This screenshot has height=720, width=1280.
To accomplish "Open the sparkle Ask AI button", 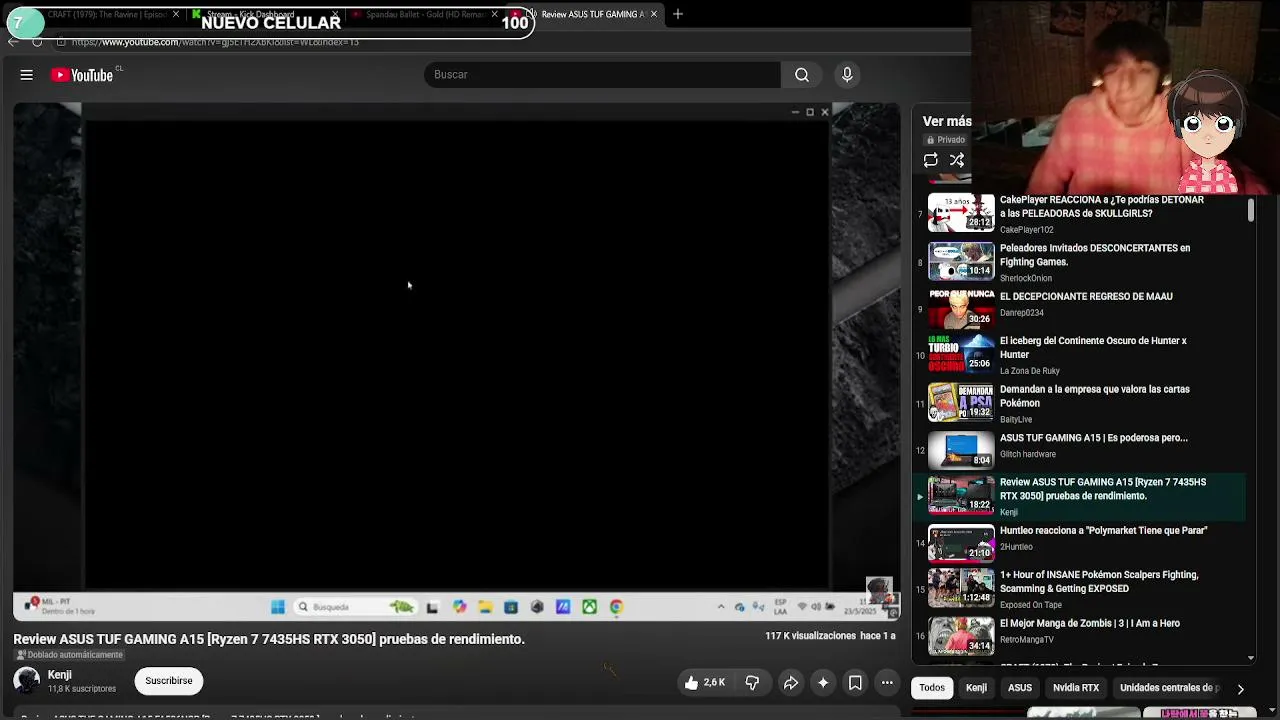I will pos(823,683).
